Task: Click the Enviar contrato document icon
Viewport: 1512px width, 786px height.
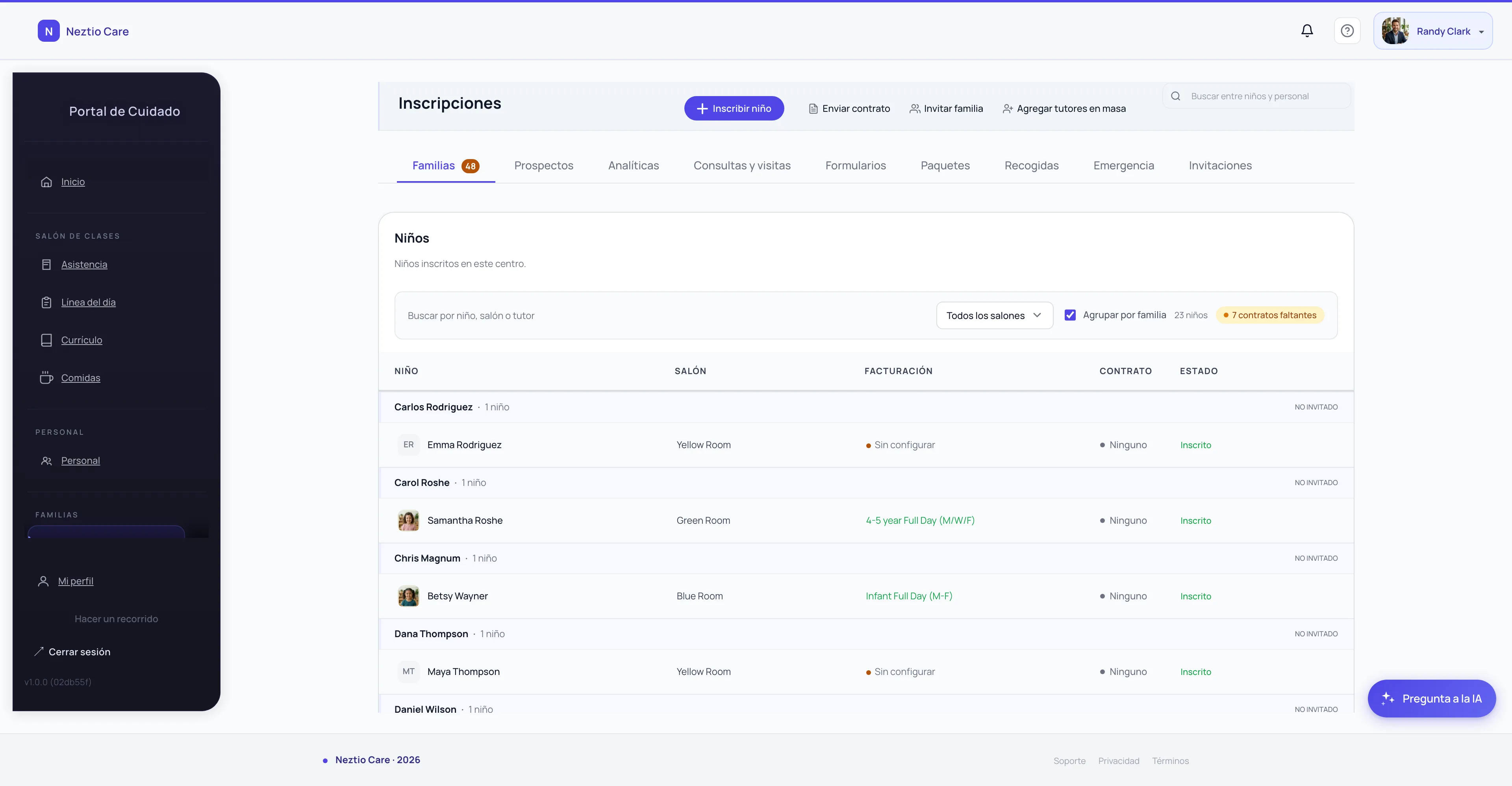Action: click(x=813, y=109)
